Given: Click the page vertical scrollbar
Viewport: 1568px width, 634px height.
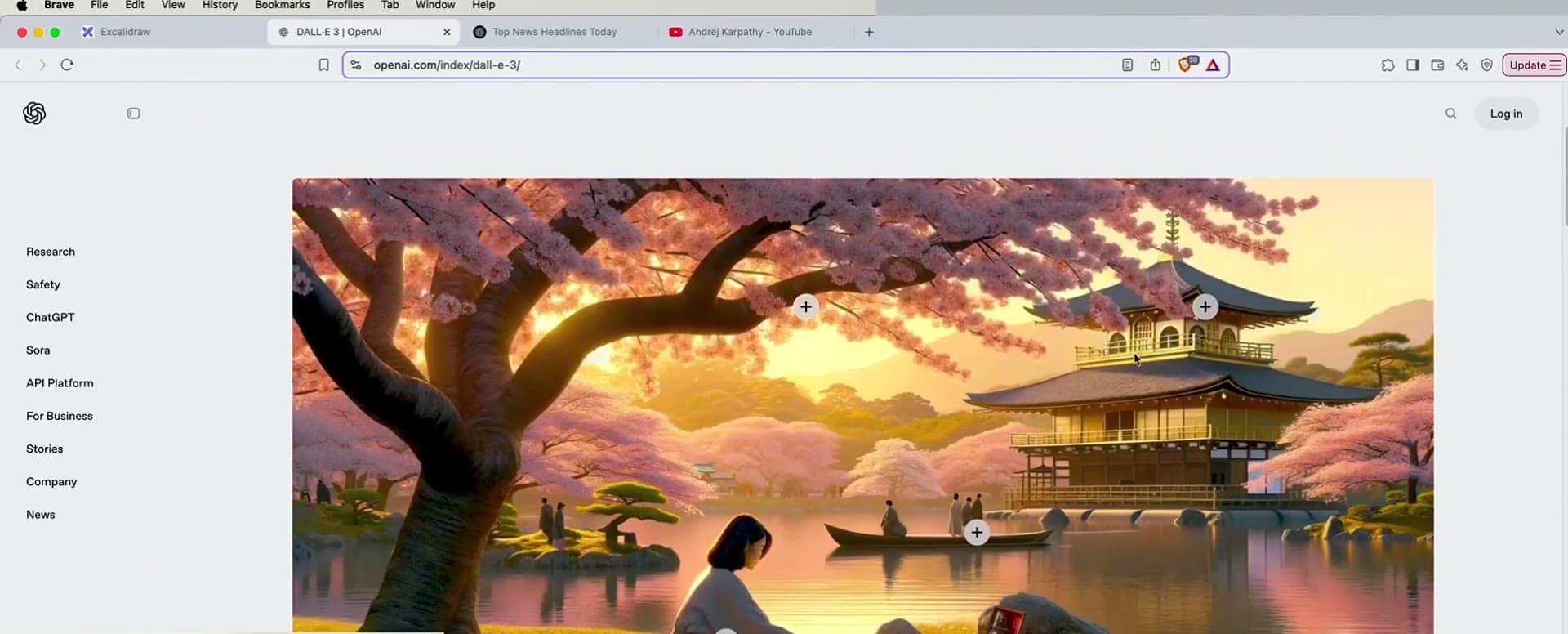Looking at the screenshot, I should tap(1565, 176).
